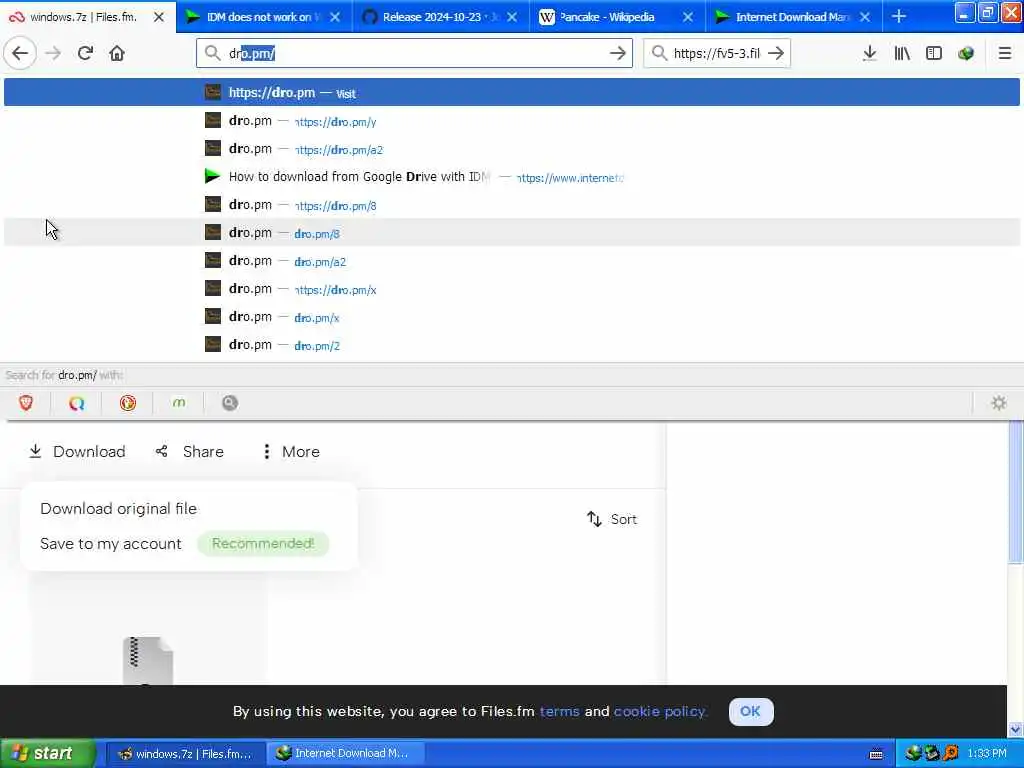
Task: Click the zip file thumbnail
Action: click(148, 660)
